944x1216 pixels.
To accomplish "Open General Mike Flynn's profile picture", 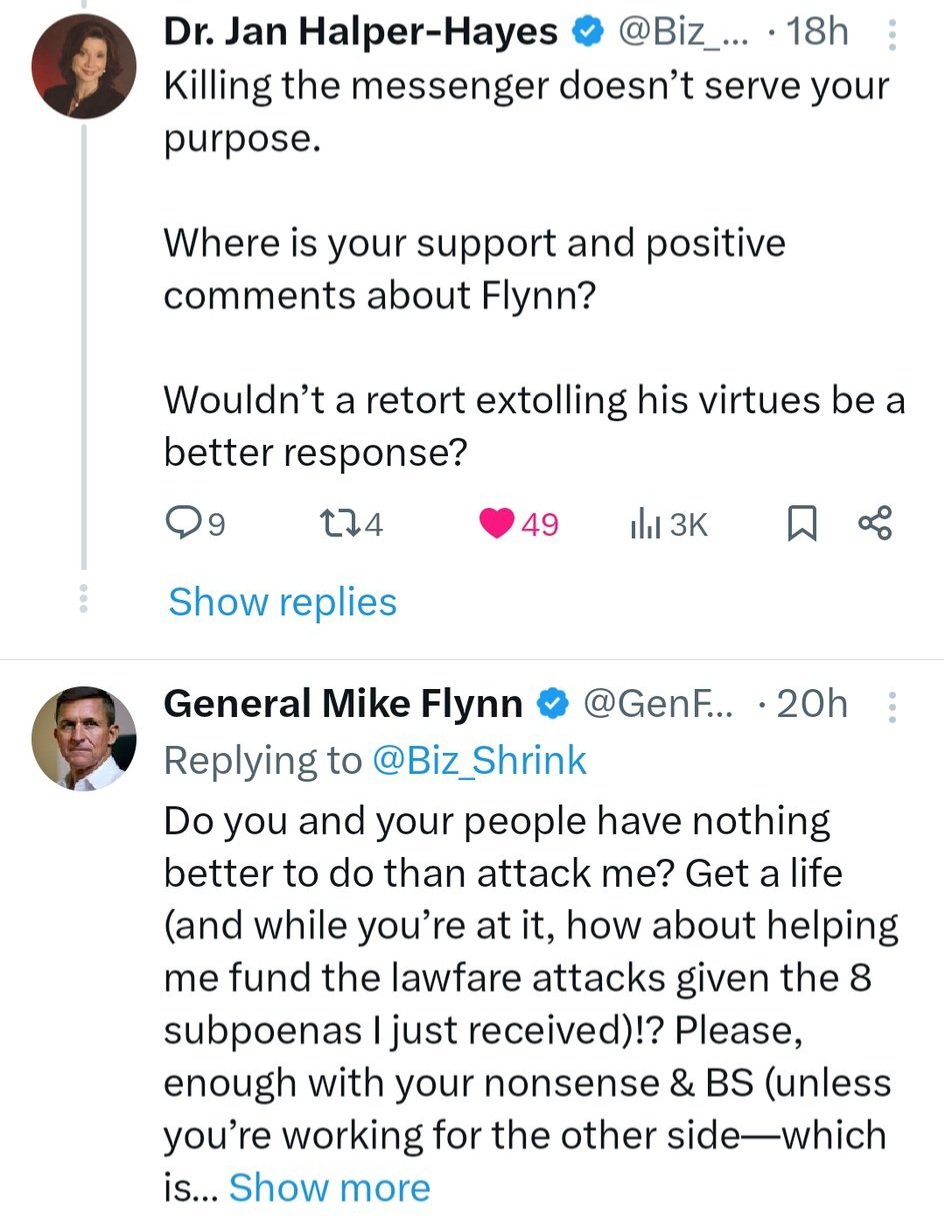I will tap(84, 739).
